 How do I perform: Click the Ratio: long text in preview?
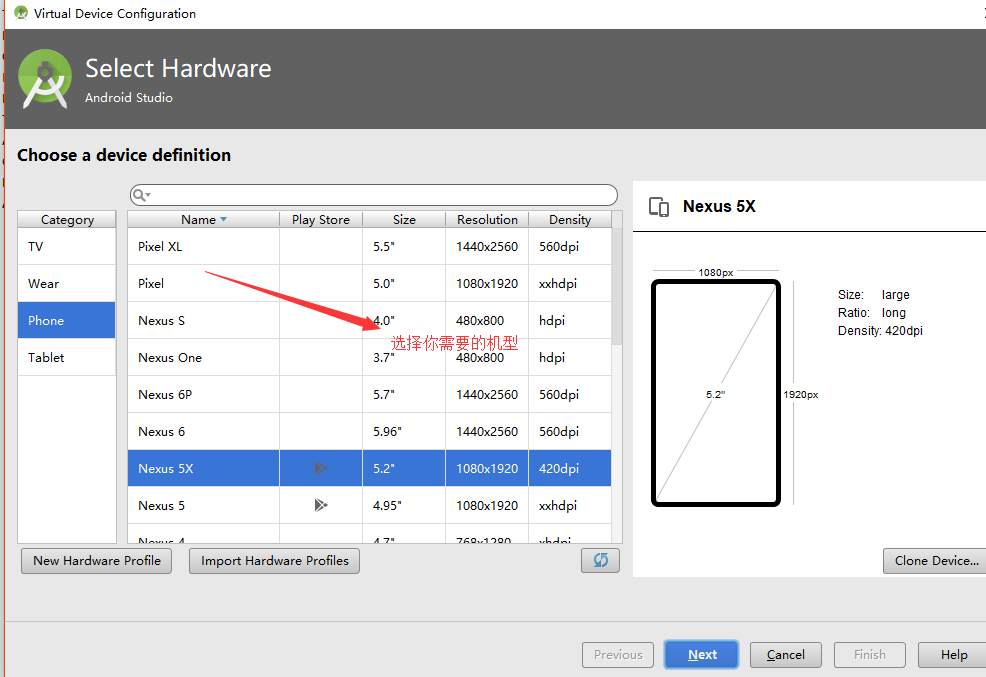click(872, 313)
